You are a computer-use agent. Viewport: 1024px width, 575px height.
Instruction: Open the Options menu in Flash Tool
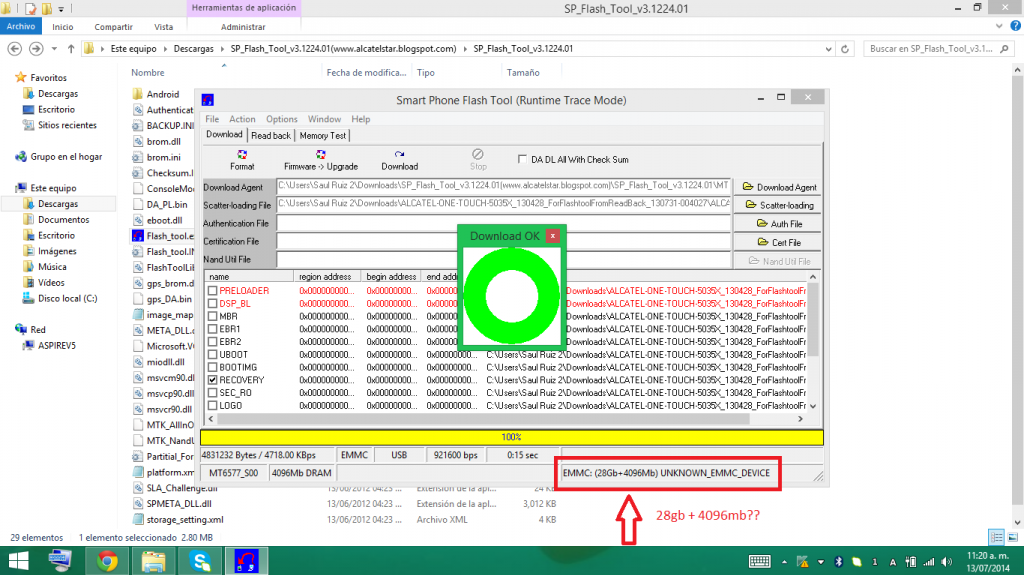tap(281, 119)
